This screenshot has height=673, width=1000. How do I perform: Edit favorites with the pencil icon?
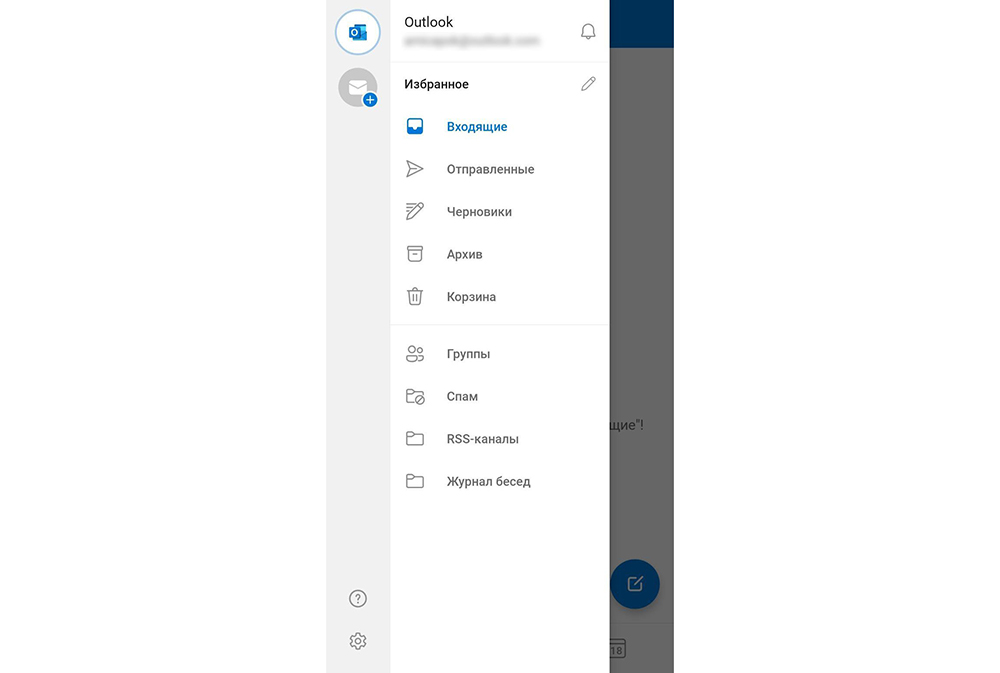point(588,84)
